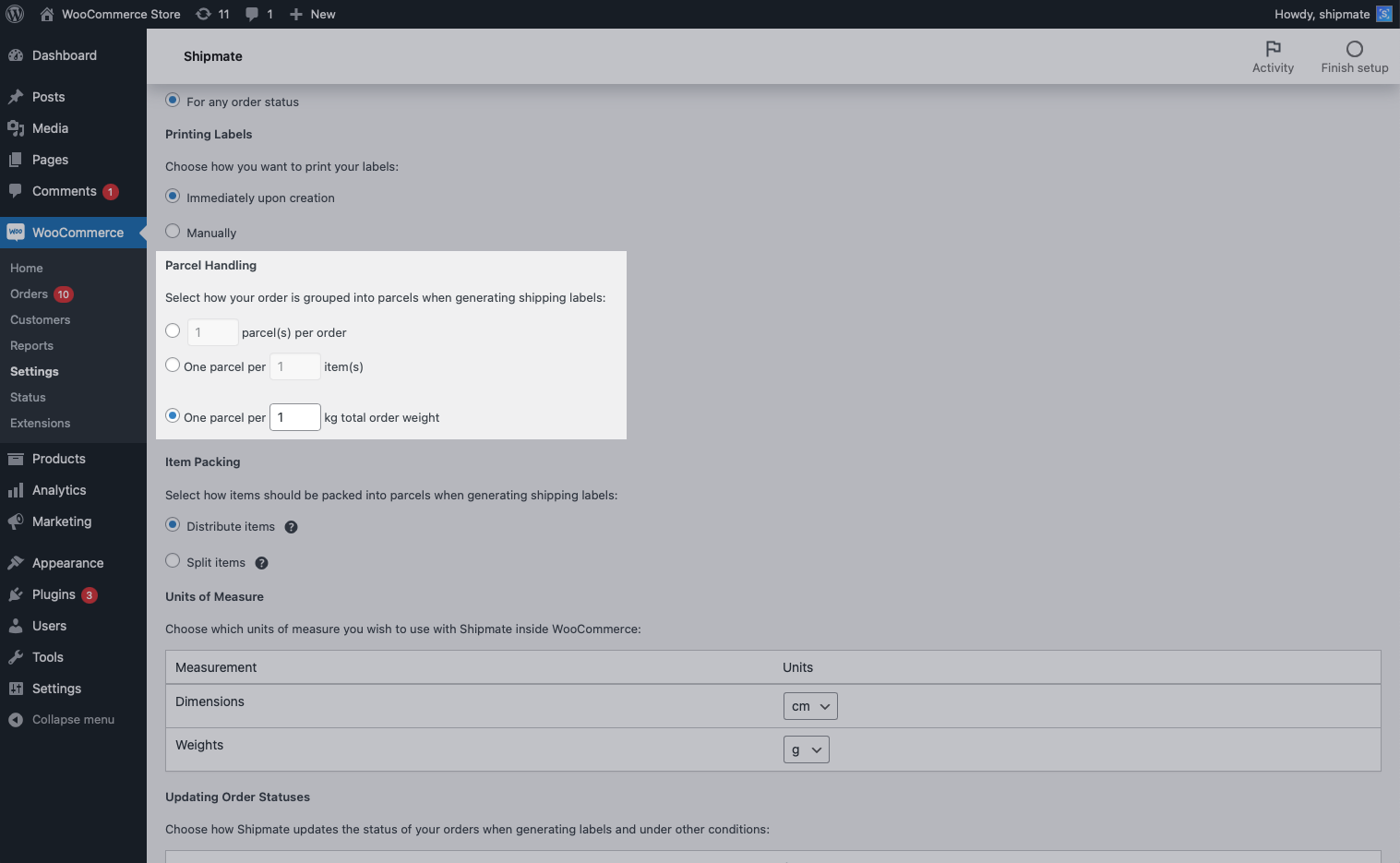This screenshot has height=863, width=1400.
Task: Select One parcel per kg weight radio
Action: [x=173, y=415]
